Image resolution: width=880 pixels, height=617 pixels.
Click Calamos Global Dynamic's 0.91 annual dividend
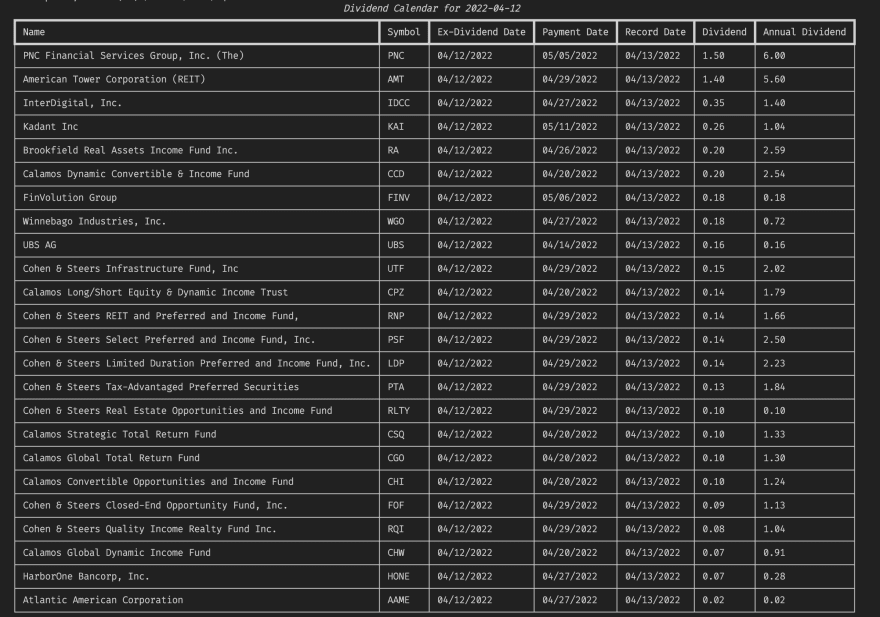tap(774, 552)
